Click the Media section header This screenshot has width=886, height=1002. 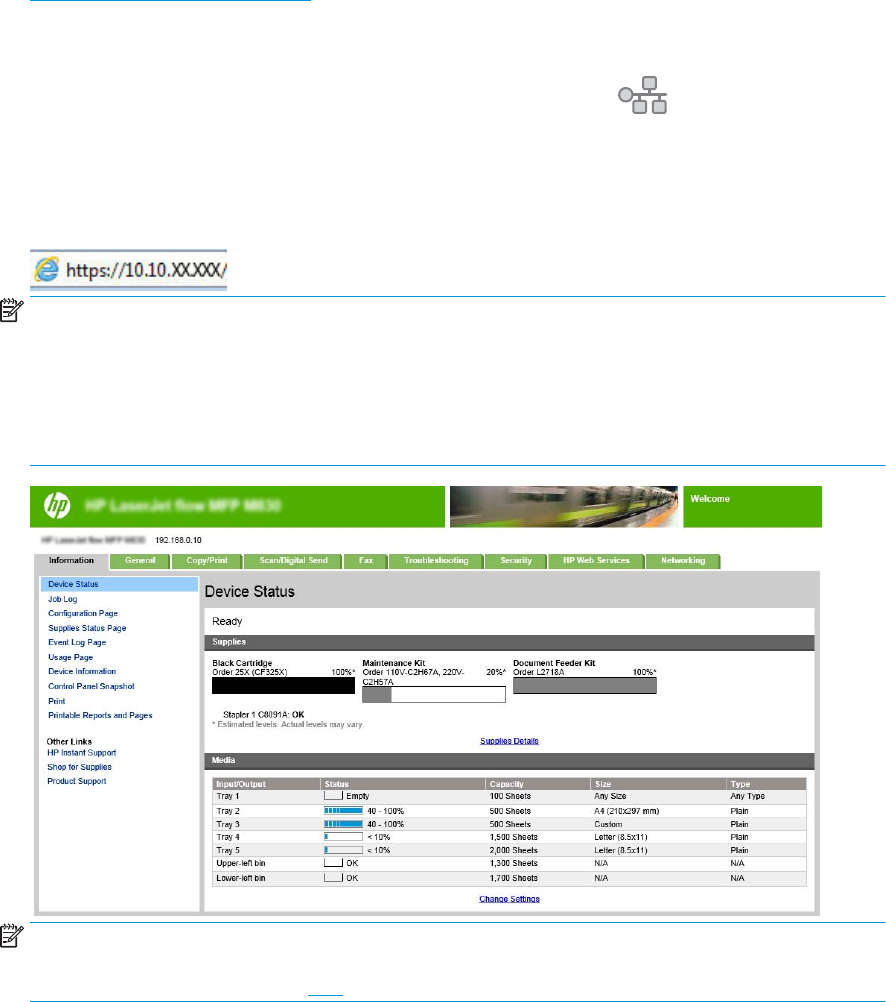point(509,761)
